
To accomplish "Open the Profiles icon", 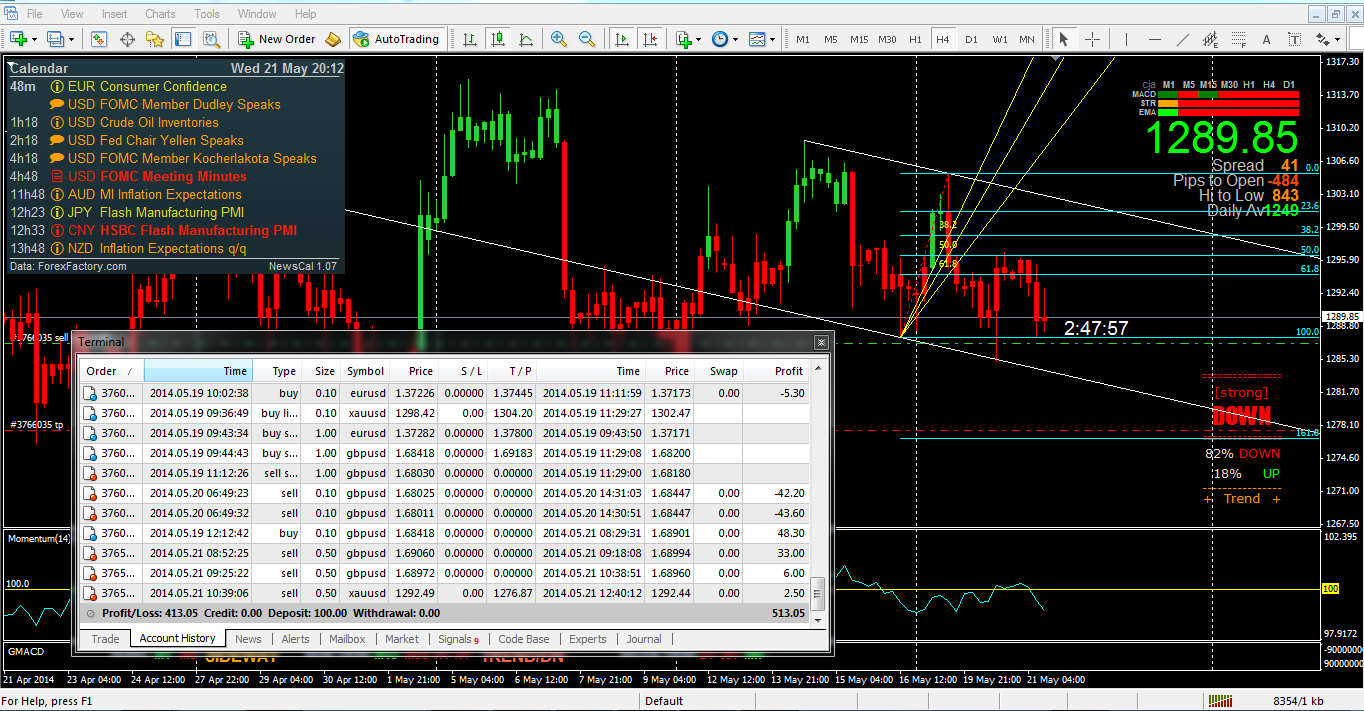I will point(56,39).
